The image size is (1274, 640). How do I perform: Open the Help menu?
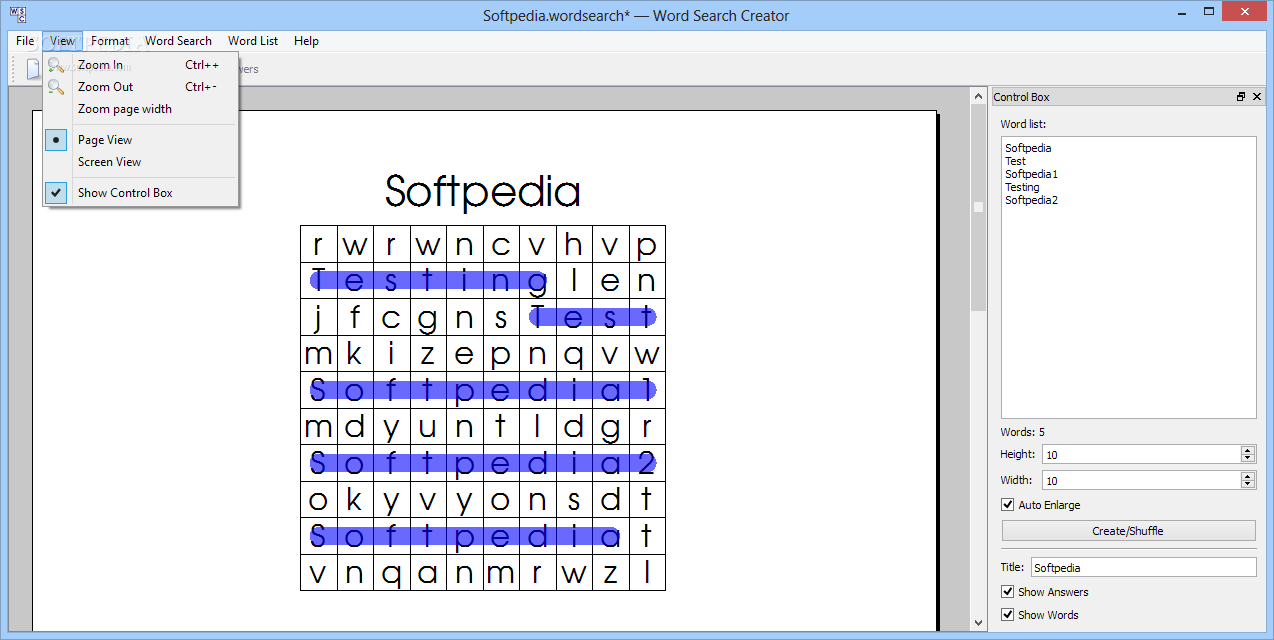306,41
